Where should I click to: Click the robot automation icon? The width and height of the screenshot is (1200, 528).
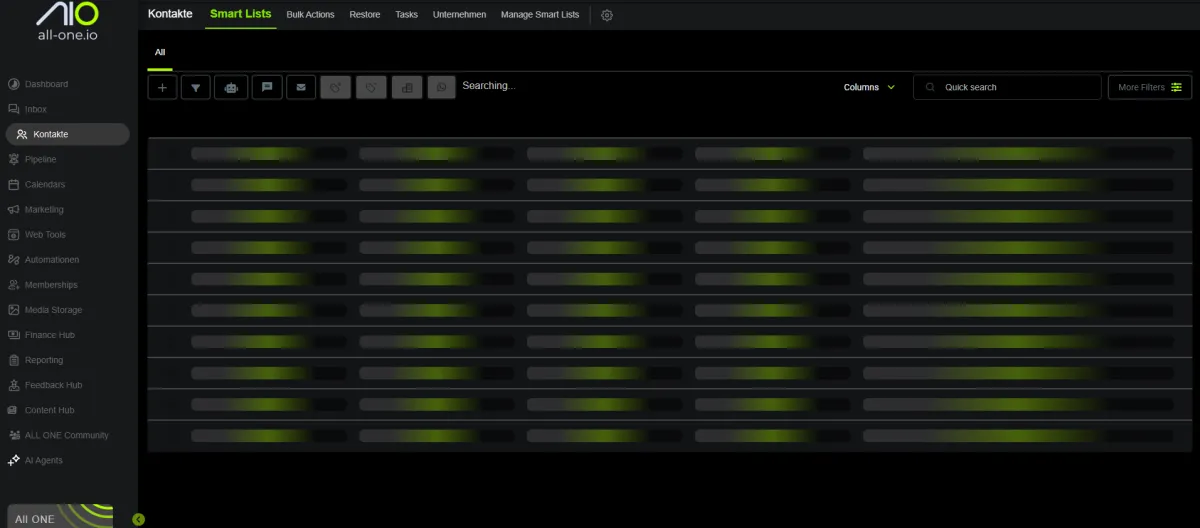[232, 87]
